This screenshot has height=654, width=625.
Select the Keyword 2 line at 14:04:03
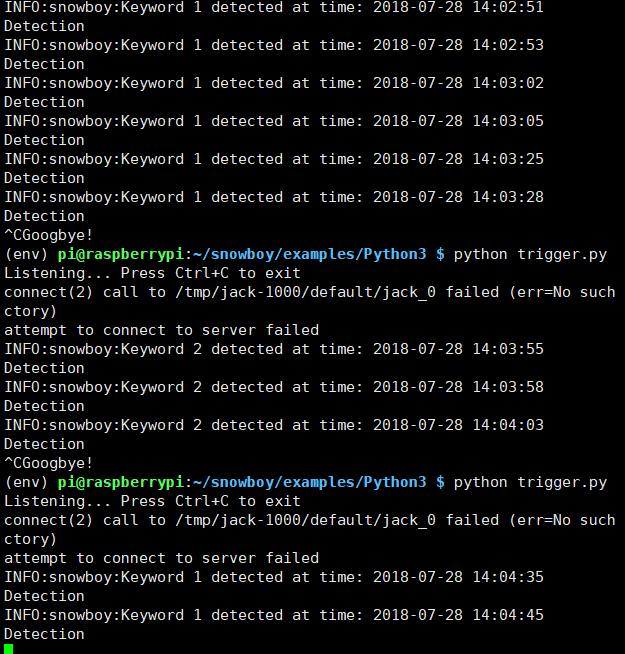(x=274, y=425)
